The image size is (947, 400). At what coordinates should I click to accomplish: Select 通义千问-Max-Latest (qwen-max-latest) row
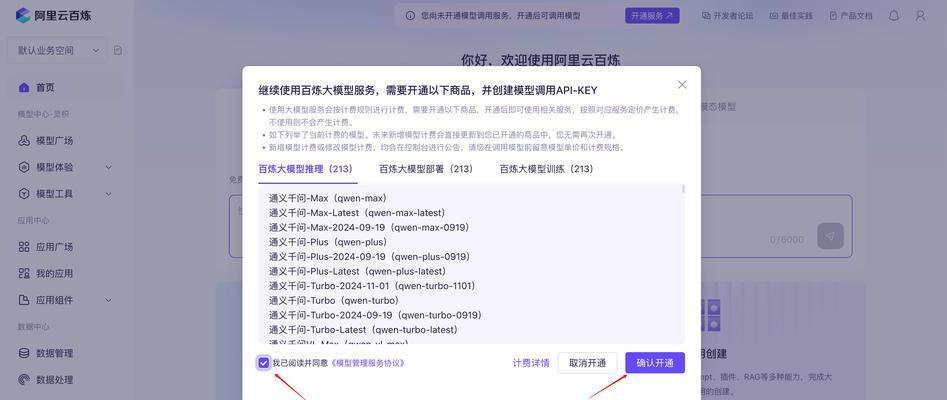(x=357, y=213)
